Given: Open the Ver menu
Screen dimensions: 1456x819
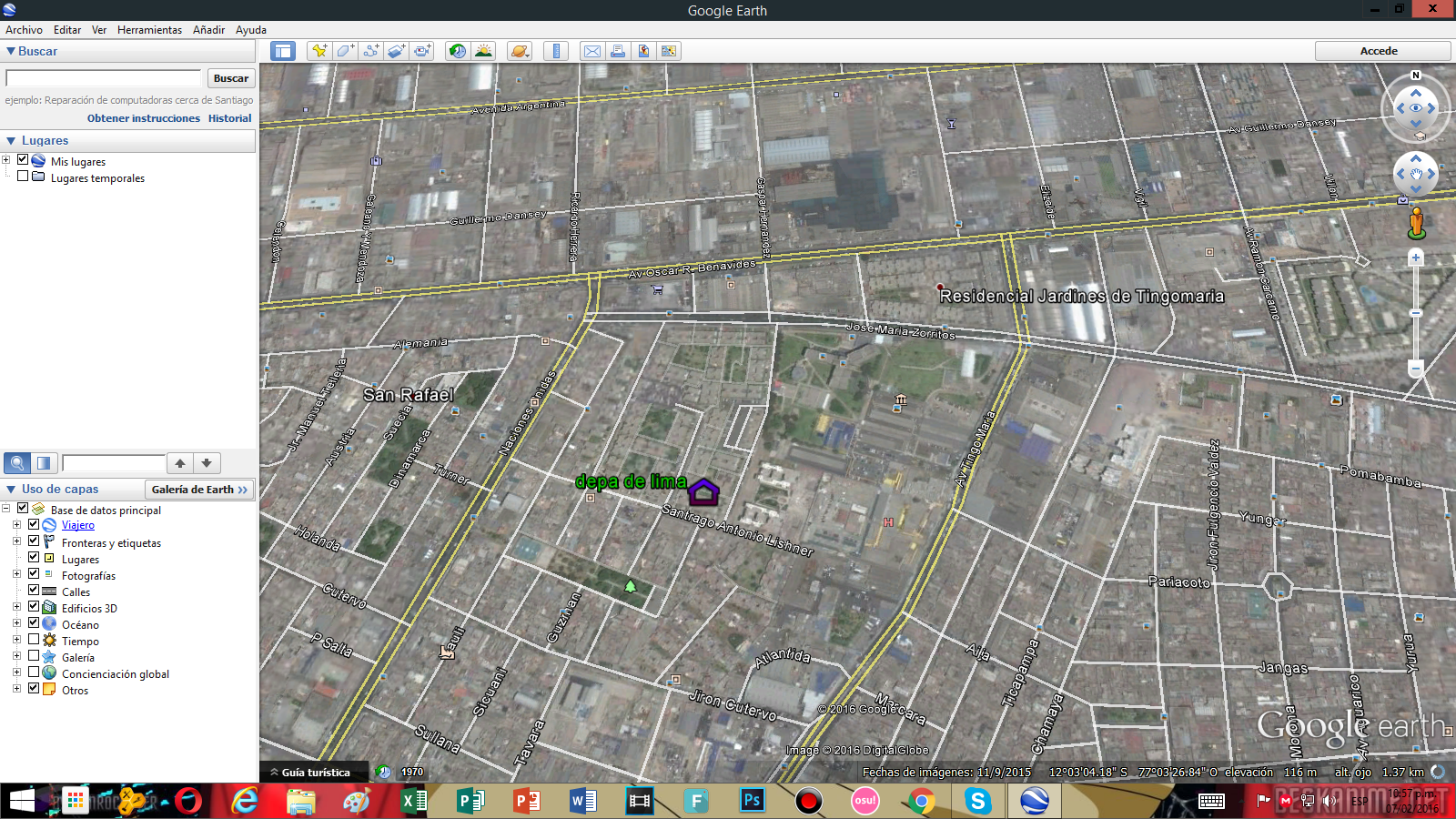Looking at the screenshot, I should 99,30.
